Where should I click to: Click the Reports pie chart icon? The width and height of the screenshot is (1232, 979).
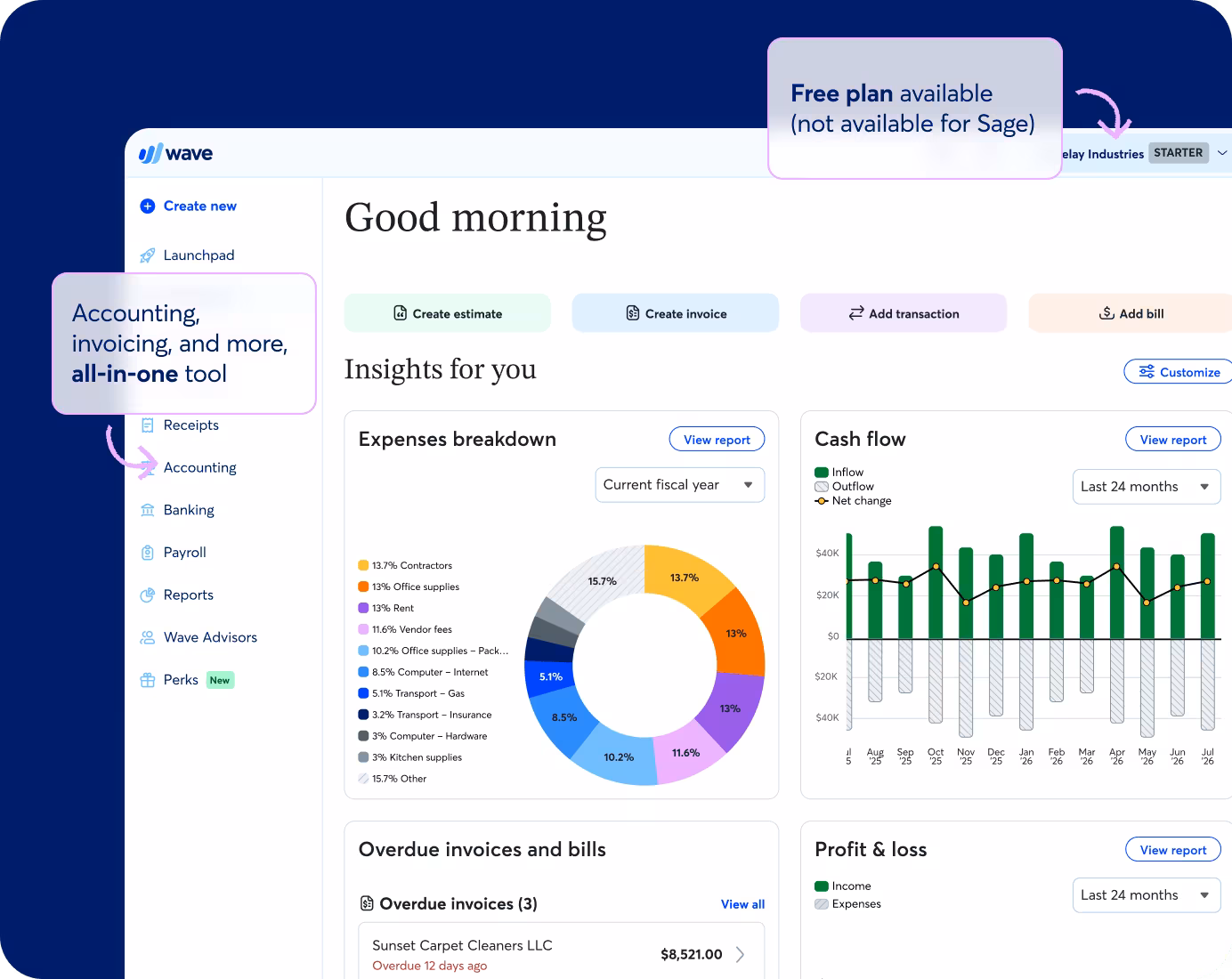point(148,595)
